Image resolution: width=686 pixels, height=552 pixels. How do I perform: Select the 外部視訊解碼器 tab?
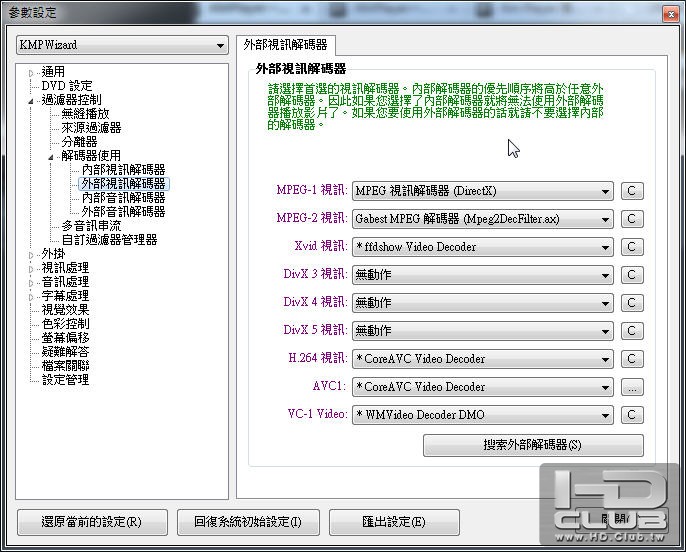pyautogui.click(x=286, y=45)
